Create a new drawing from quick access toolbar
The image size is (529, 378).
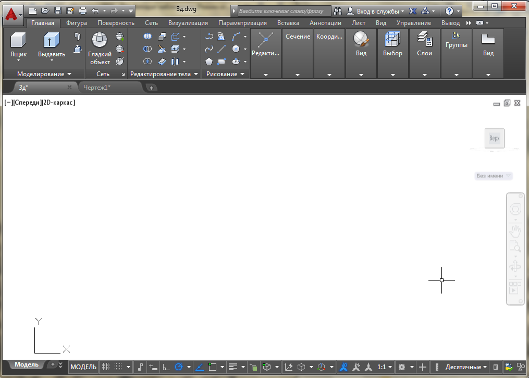pos(32,11)
